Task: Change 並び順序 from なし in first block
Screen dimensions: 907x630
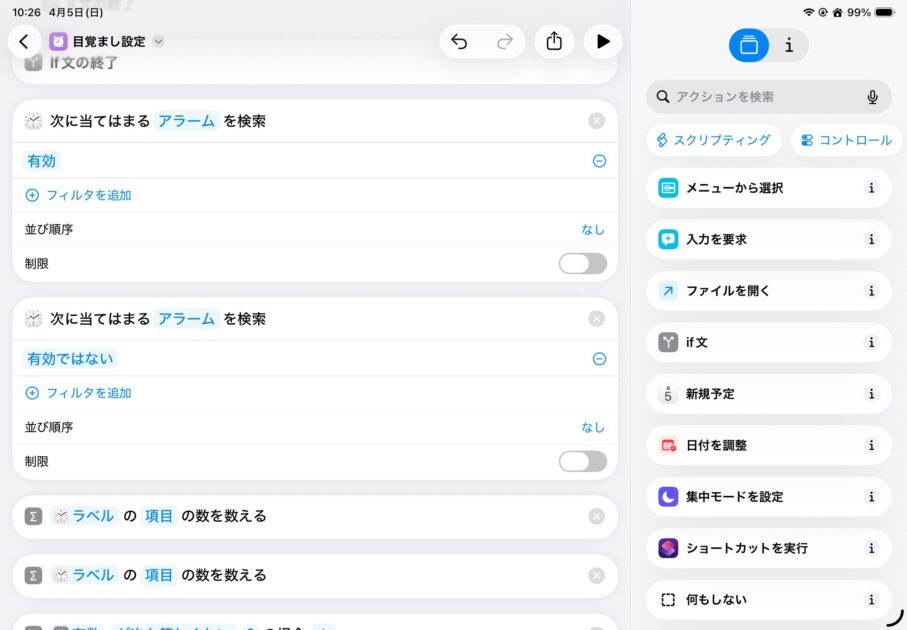Action: click(592, 229)
